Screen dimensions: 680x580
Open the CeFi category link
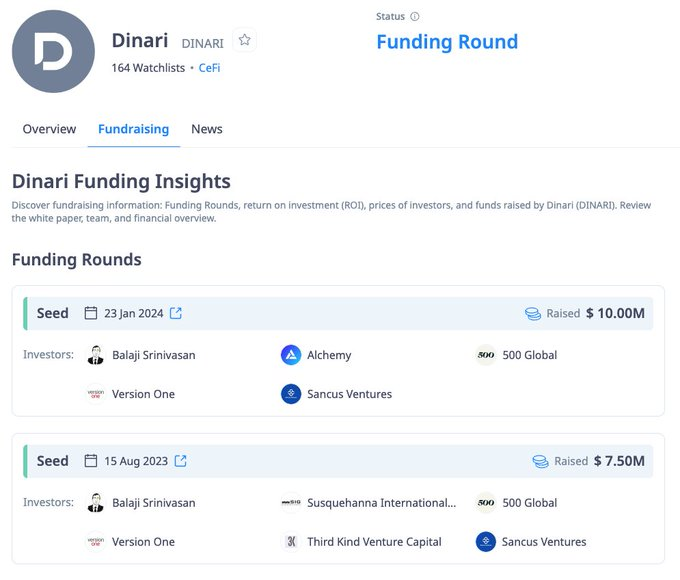209,68
